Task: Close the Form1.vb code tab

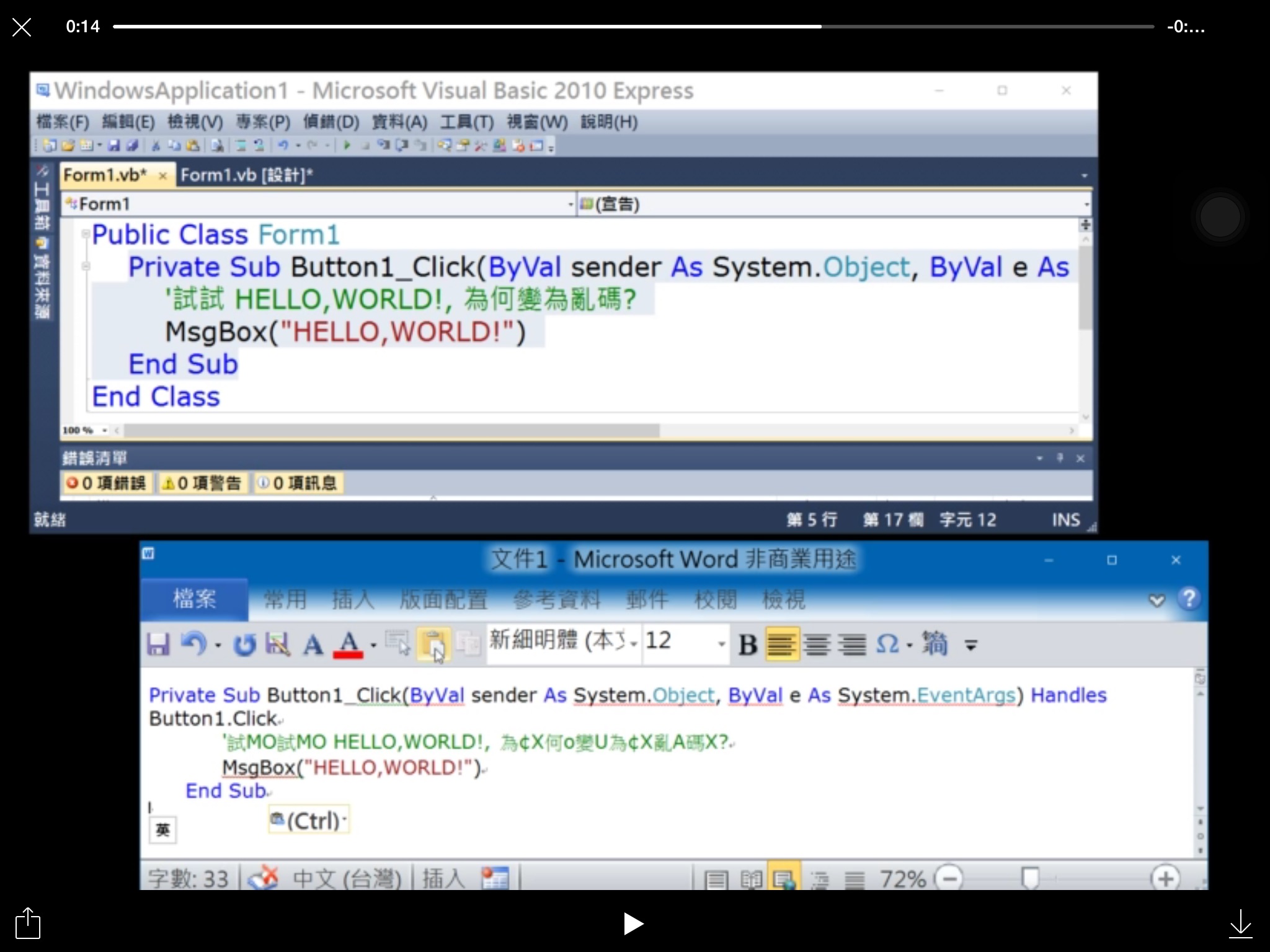Action: (x=163, y=176)
